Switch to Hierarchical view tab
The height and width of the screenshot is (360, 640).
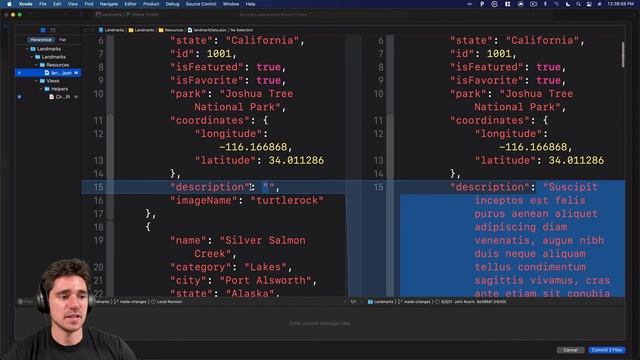(41, 40)
